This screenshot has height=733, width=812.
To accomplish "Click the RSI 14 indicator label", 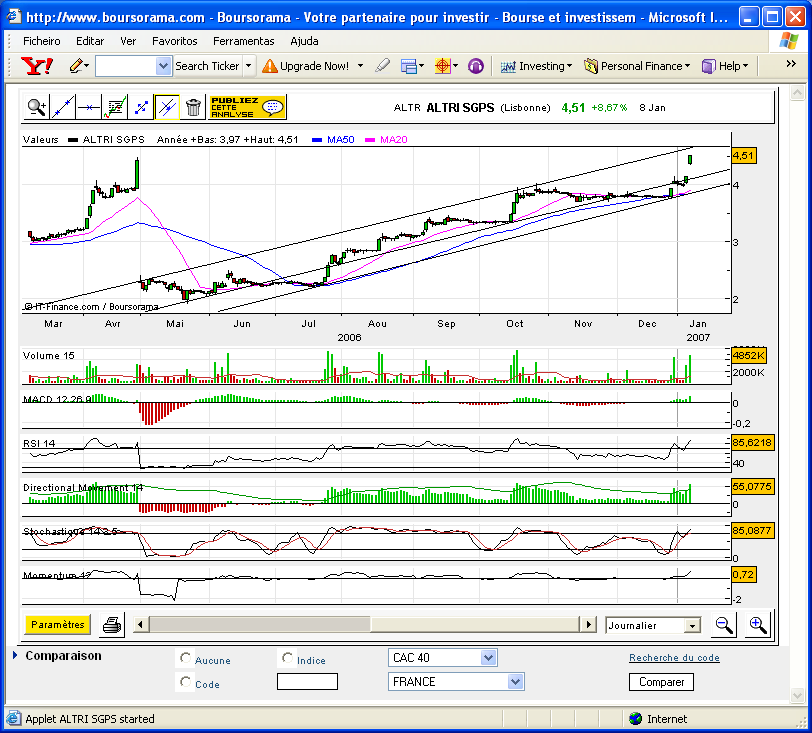I will tap(39, 443).
